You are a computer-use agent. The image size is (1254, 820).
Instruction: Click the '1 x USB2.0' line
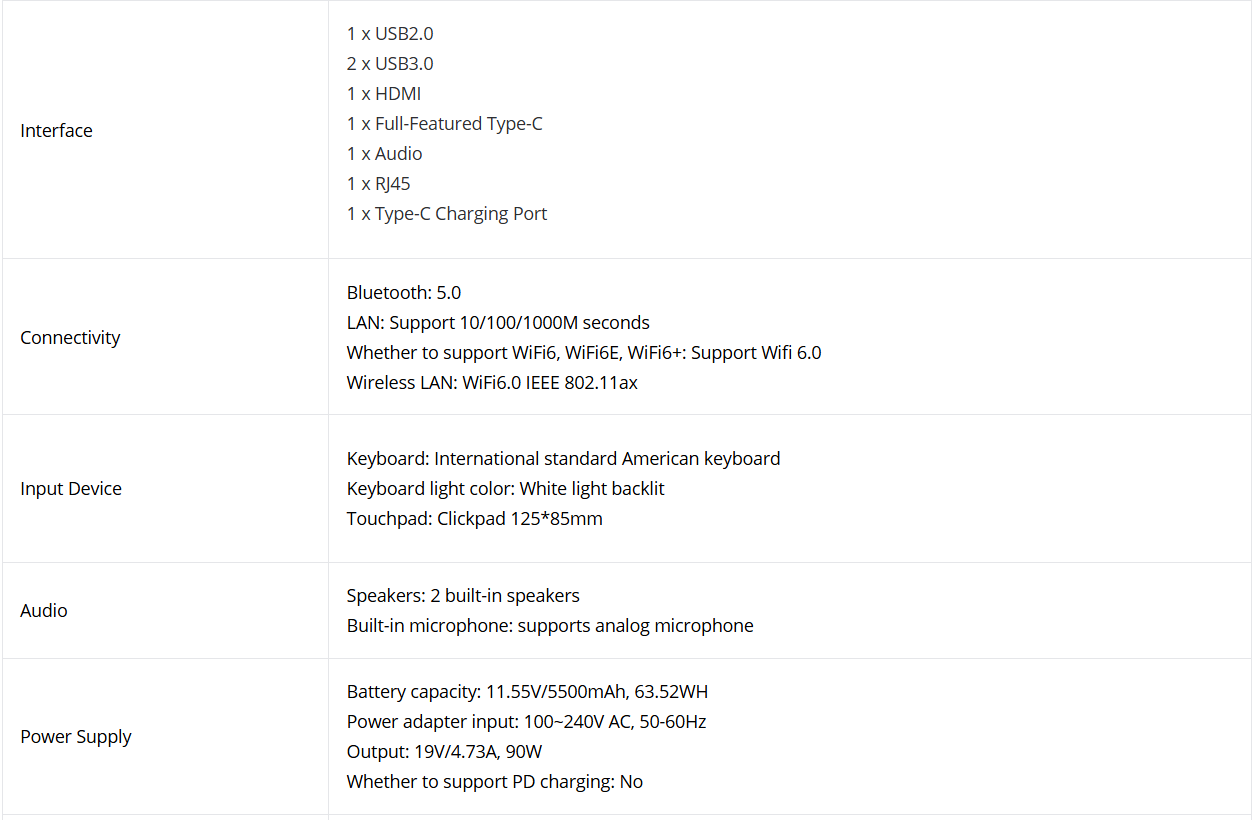390,34
